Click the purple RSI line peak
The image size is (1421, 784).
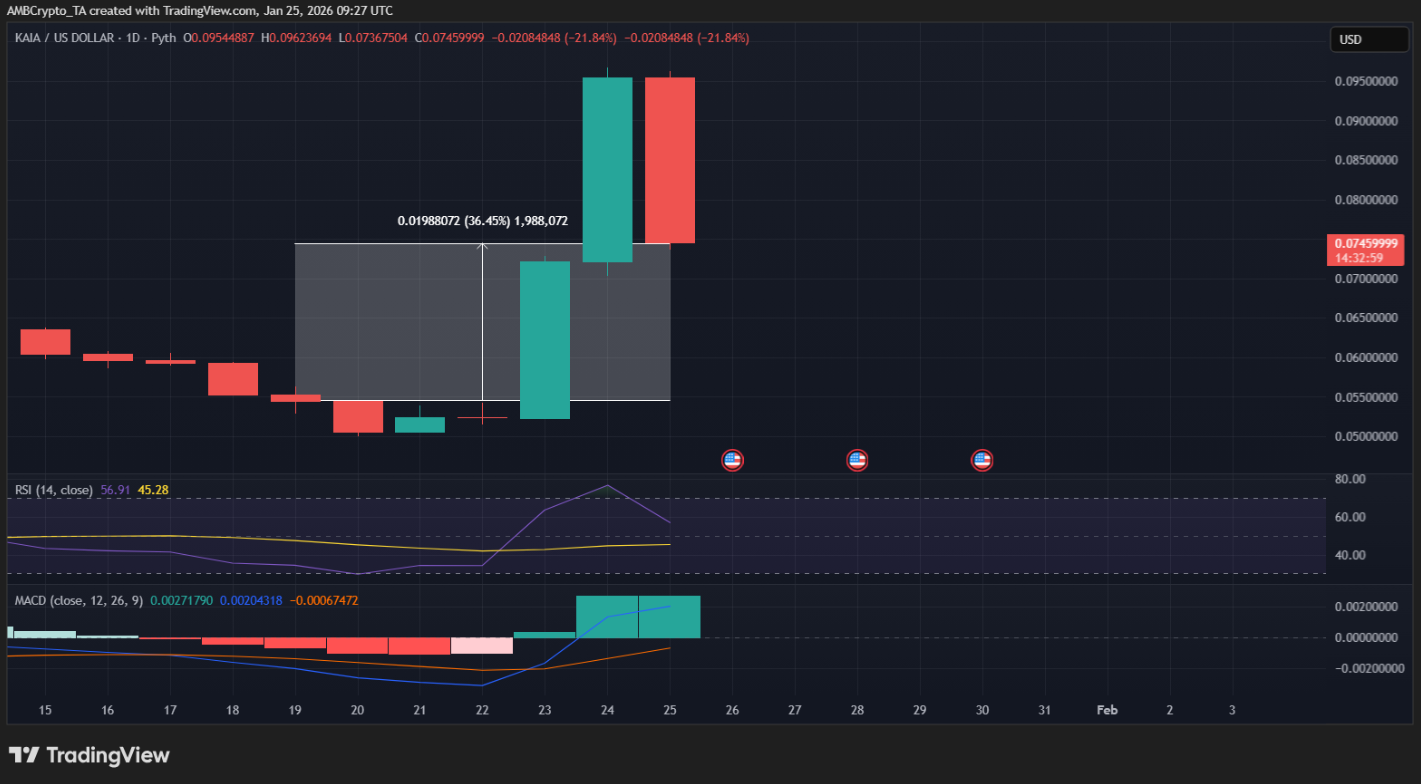click(607, 486)
